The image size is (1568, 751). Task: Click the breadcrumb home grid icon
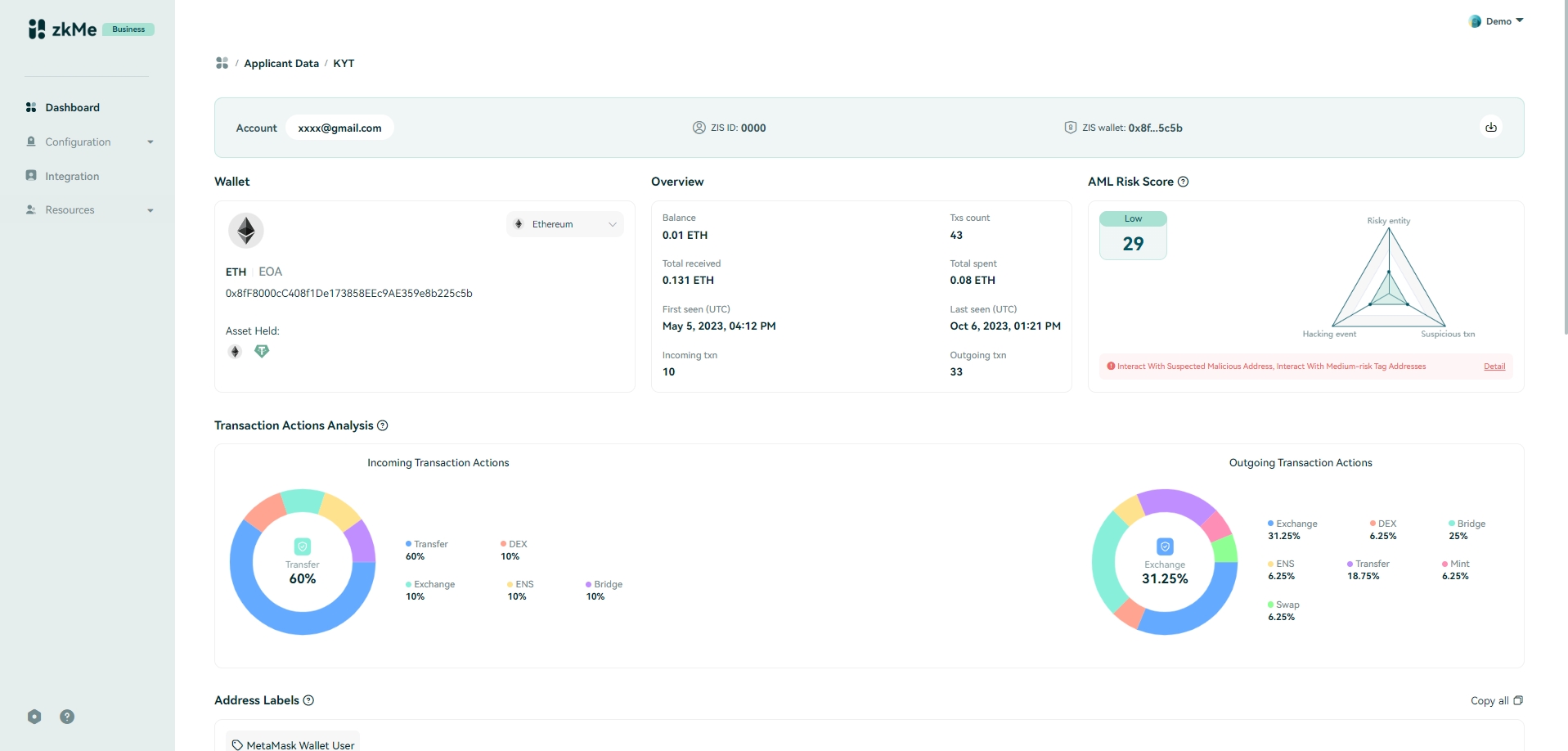222,63
